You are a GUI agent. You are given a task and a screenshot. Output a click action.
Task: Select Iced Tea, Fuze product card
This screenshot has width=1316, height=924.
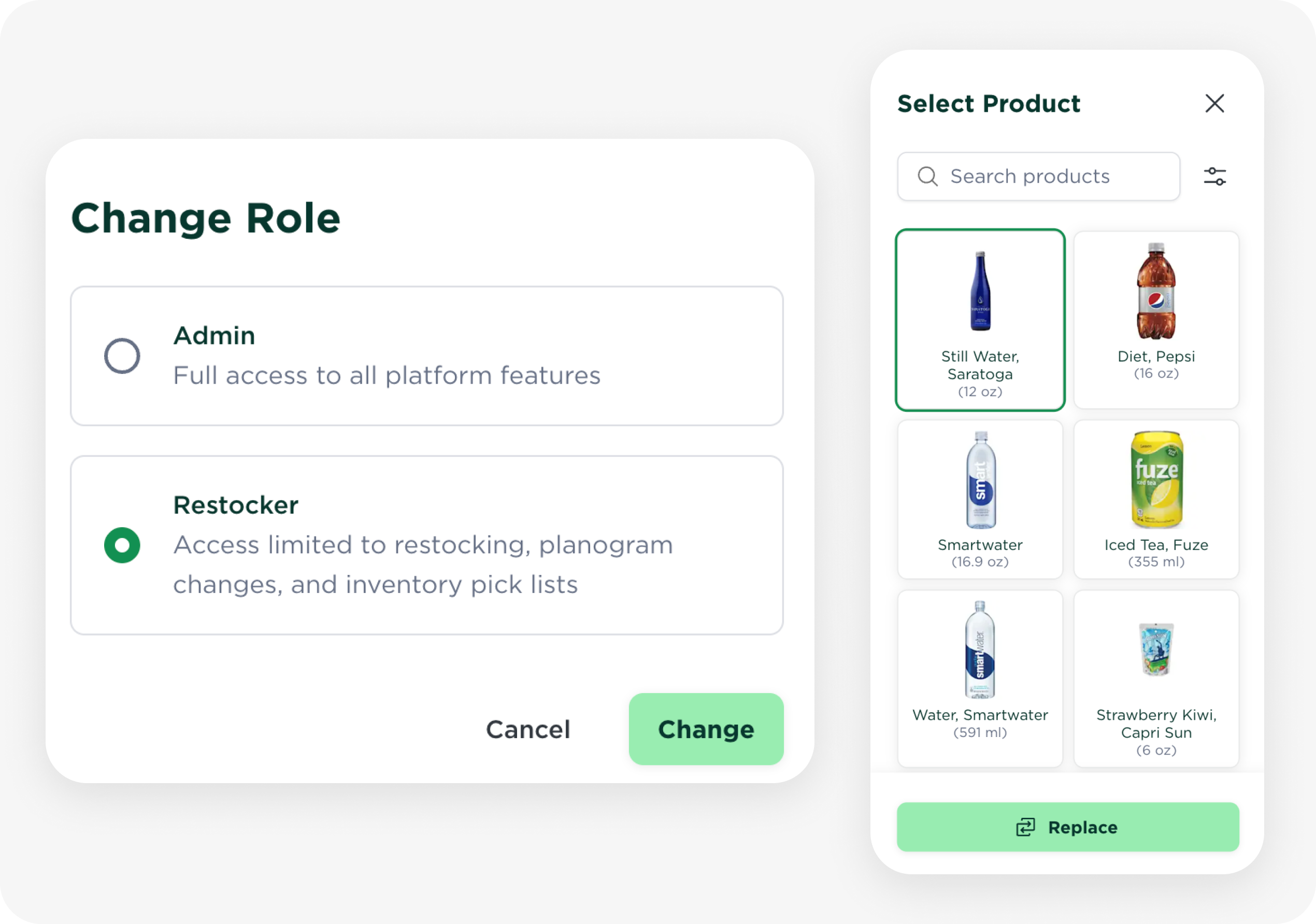click(x=1156, y=499)
